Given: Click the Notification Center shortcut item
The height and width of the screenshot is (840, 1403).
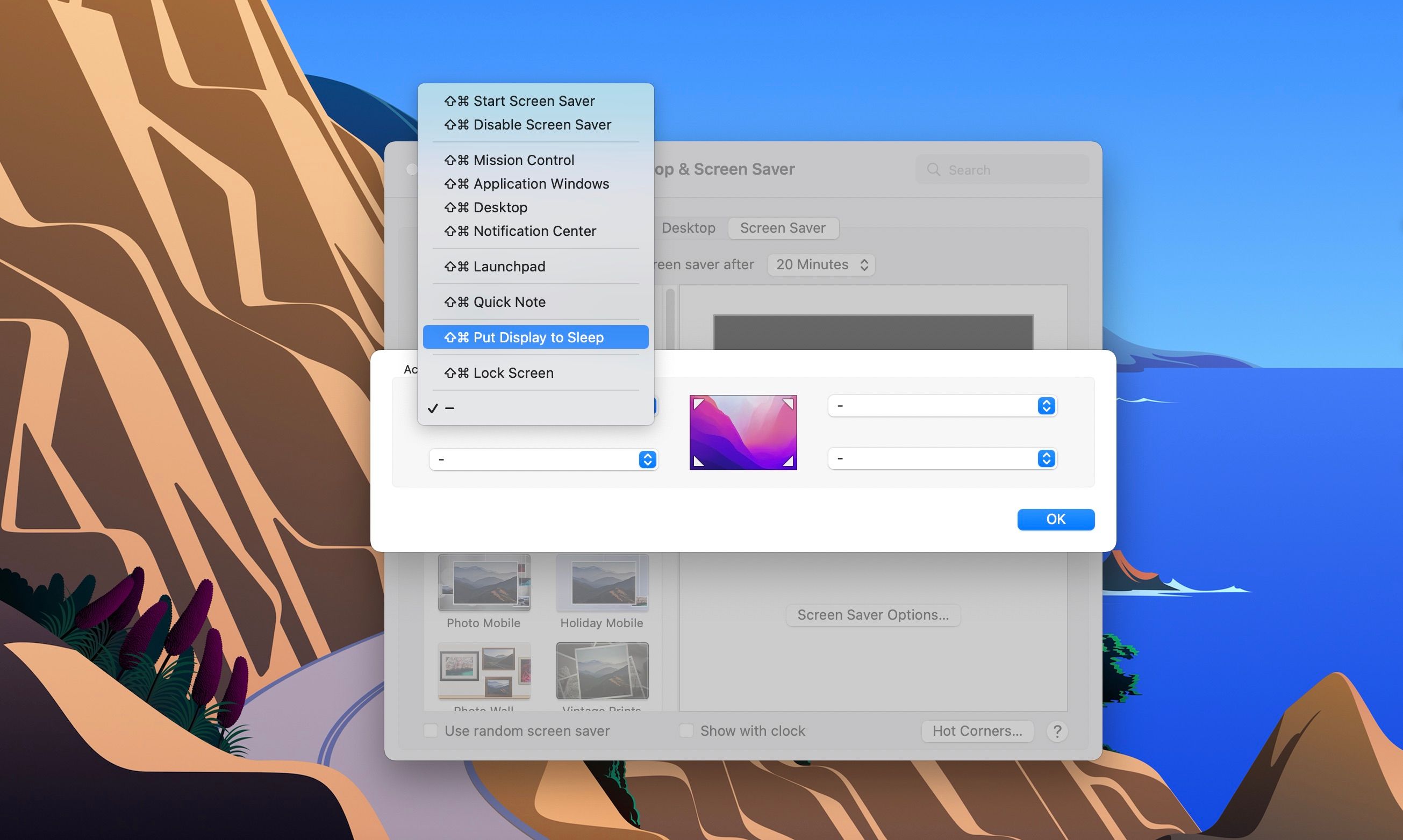Looking at the screenshot, I should (x=535, y=231).
